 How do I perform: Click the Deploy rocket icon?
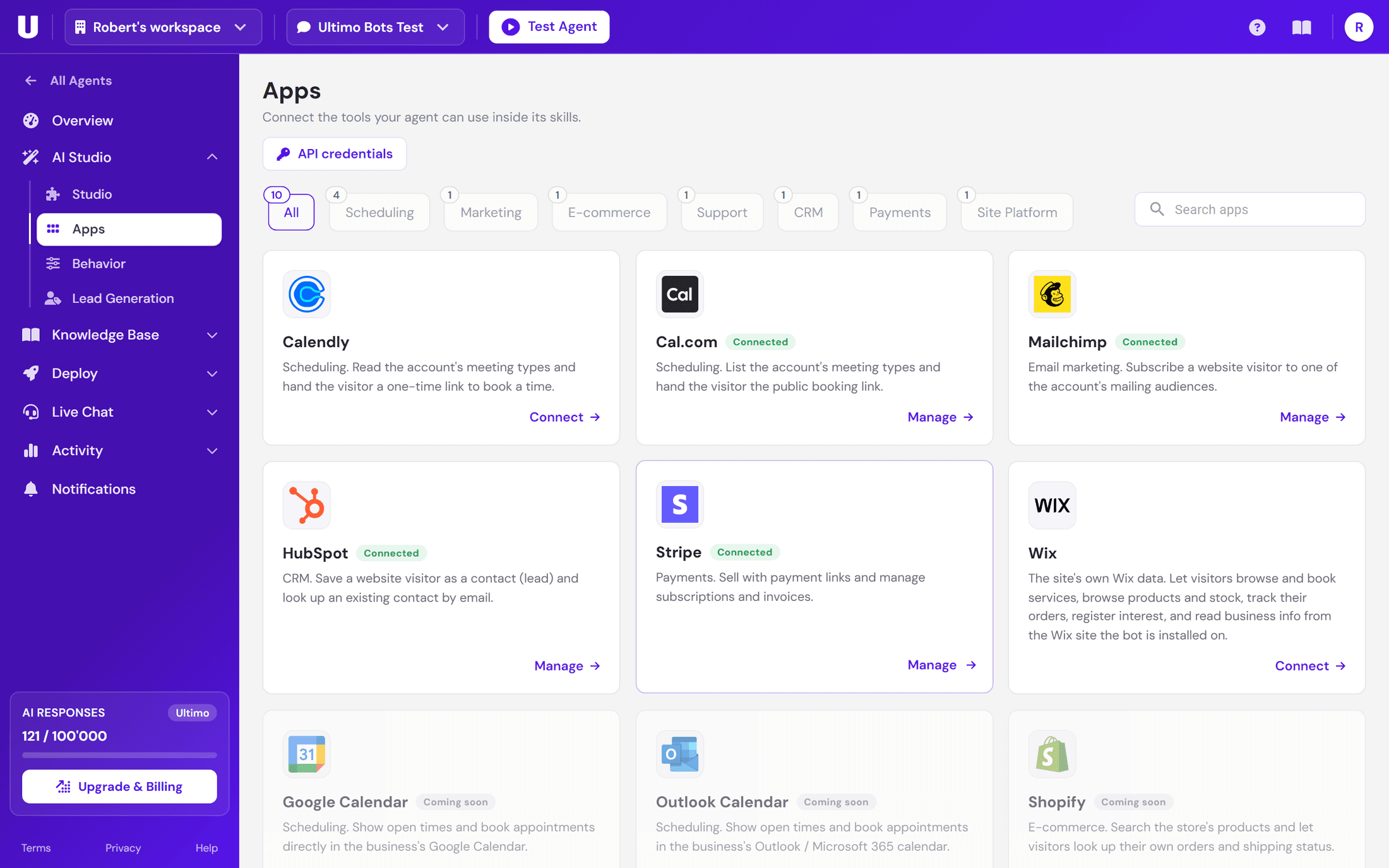click(31, 373)
